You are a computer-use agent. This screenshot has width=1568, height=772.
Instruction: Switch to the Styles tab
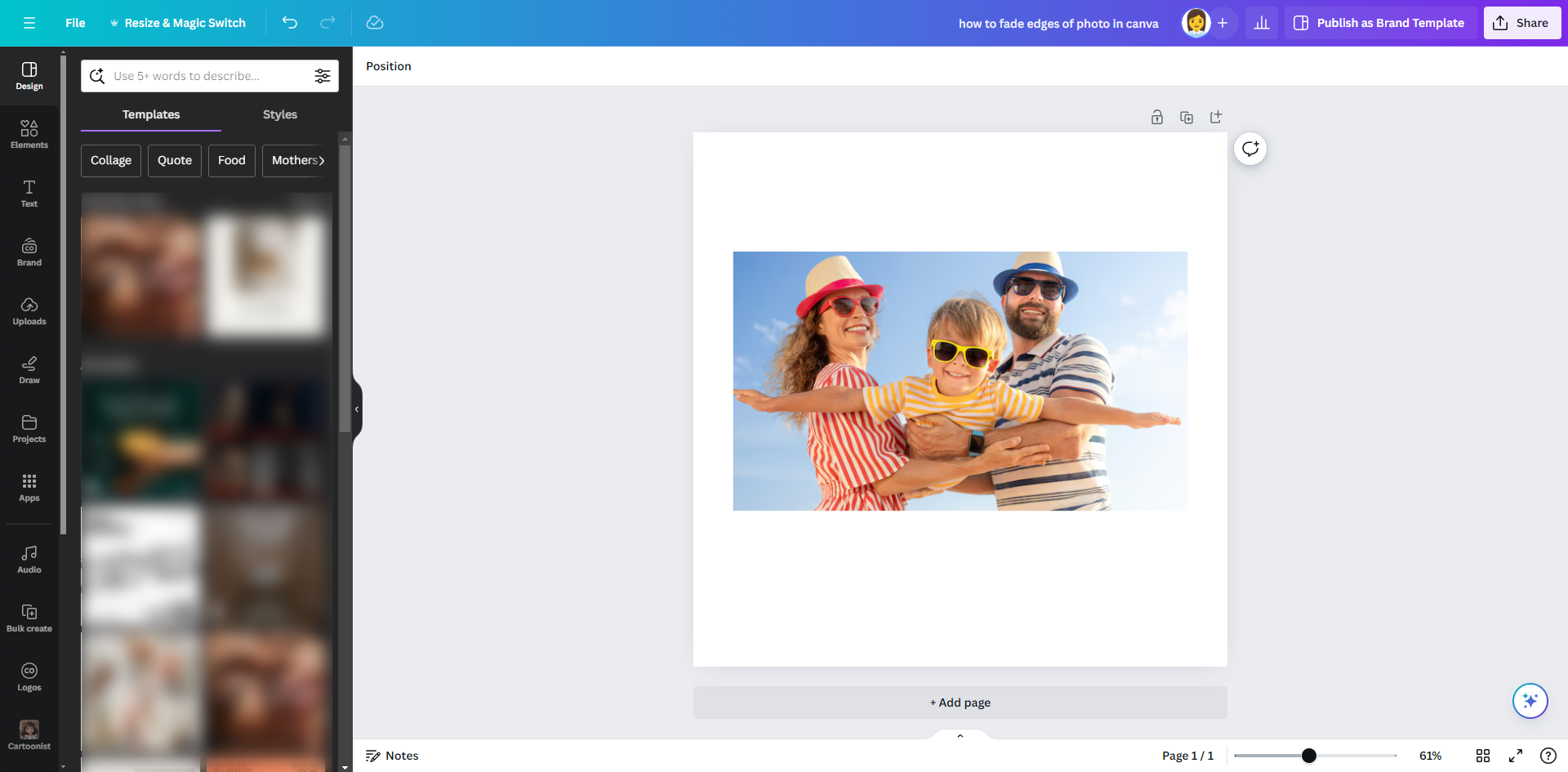point(280,114)
